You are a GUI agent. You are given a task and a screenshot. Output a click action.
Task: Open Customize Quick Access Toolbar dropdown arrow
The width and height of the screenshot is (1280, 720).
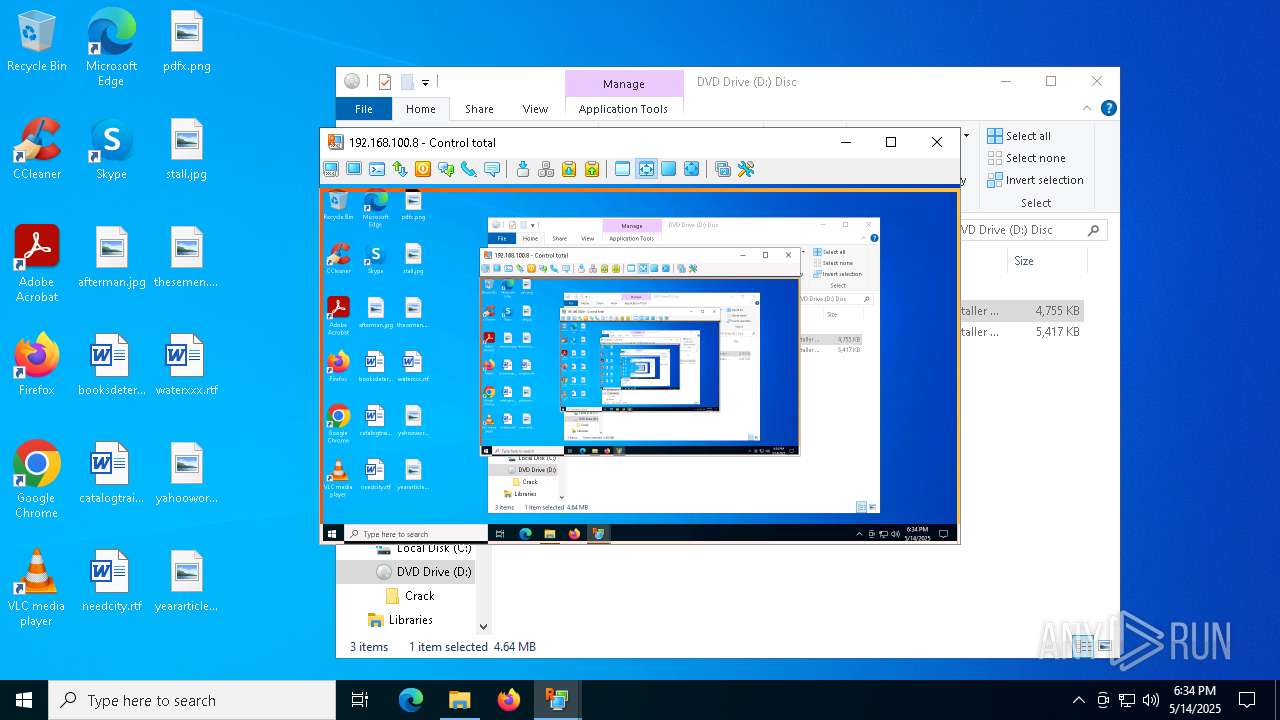pyautogui.click(x=425, y=82)
